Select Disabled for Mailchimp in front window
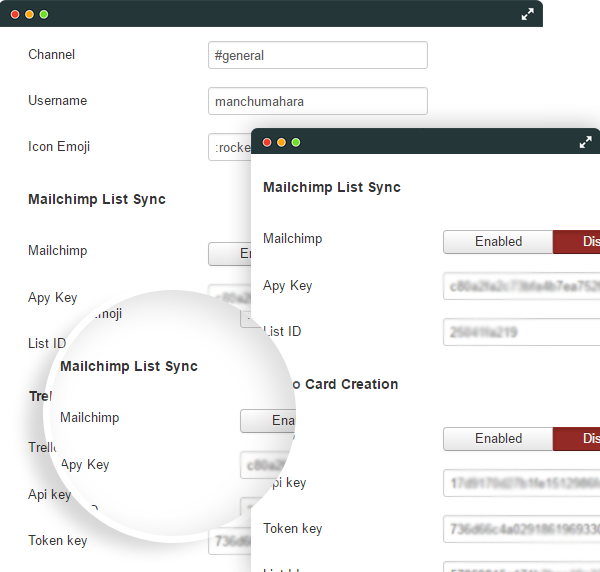 point(577,241)
